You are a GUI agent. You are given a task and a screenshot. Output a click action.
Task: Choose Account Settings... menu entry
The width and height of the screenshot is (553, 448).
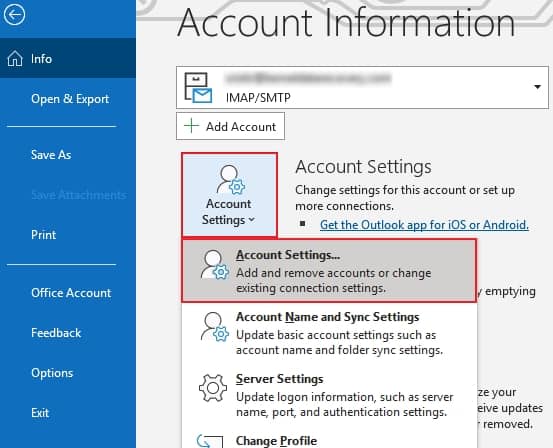pyautogui.click(x=329, y=271)
